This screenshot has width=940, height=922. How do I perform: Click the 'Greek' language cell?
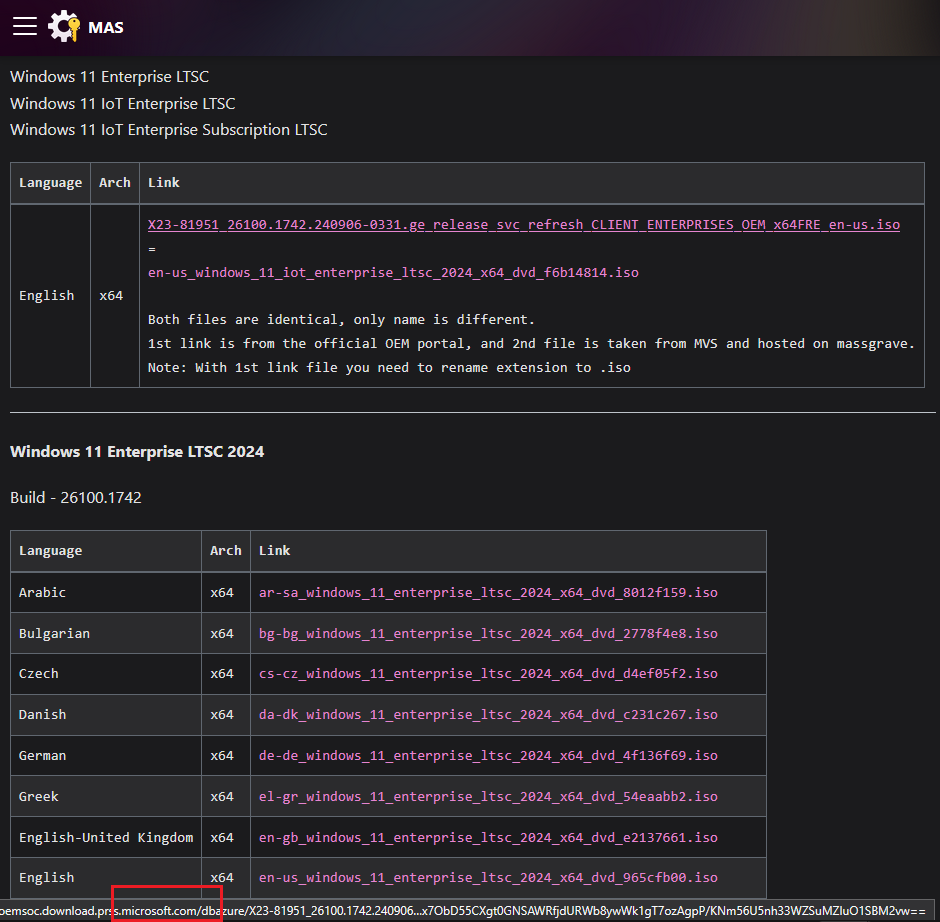(106, 797)
